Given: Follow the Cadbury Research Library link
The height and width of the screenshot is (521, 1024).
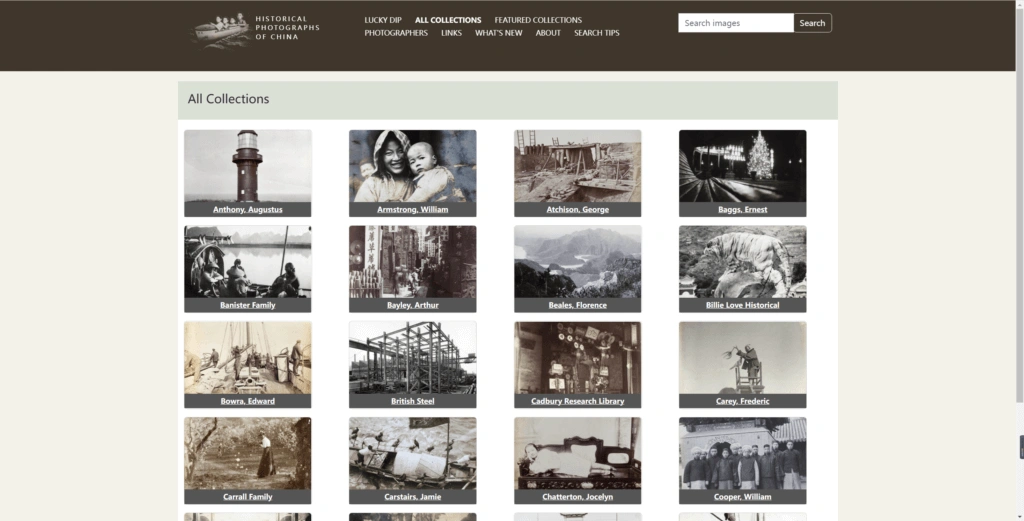Looking at the screenshot, I should (577, 401).
